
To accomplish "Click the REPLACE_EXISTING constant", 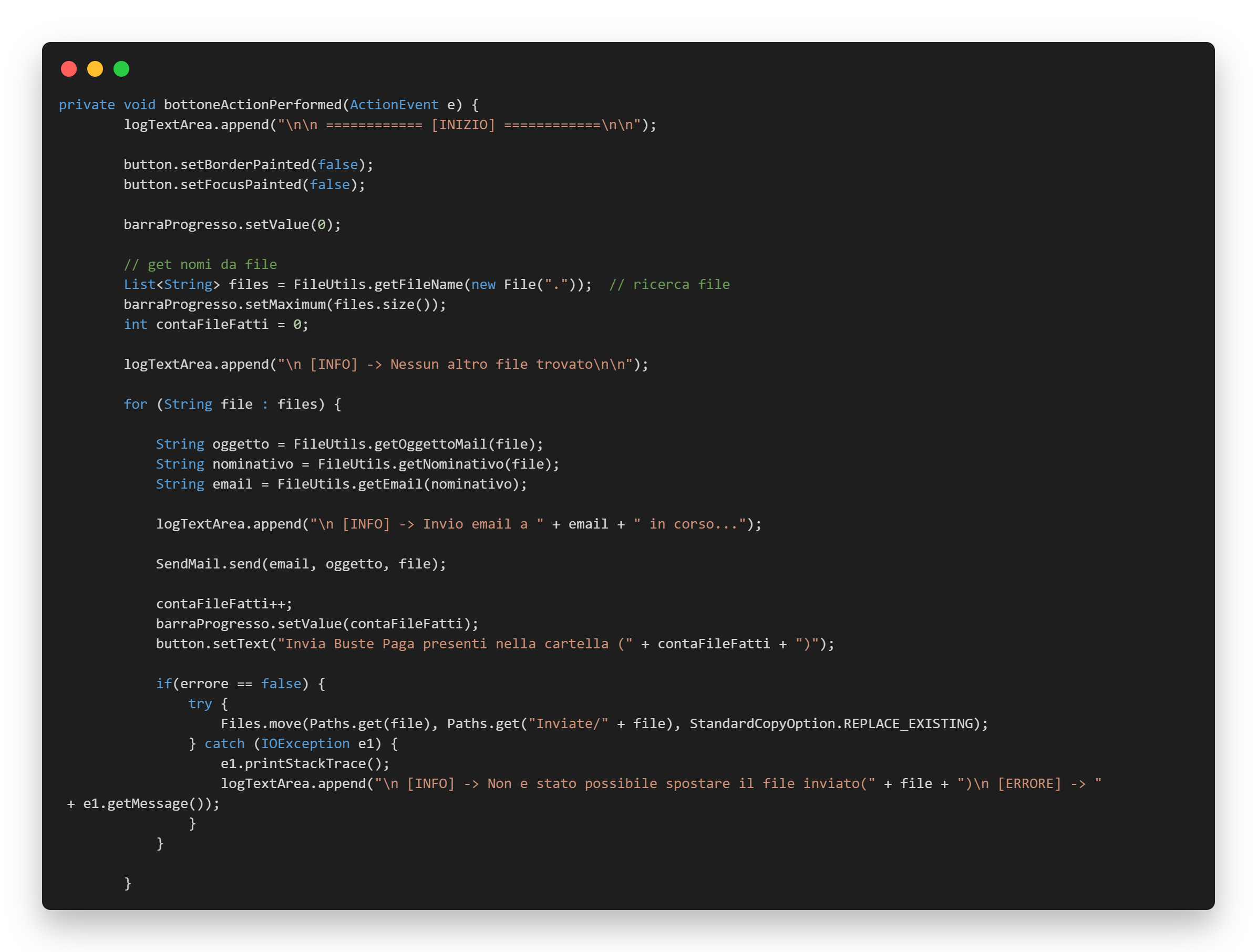I will tap(908, 723).
